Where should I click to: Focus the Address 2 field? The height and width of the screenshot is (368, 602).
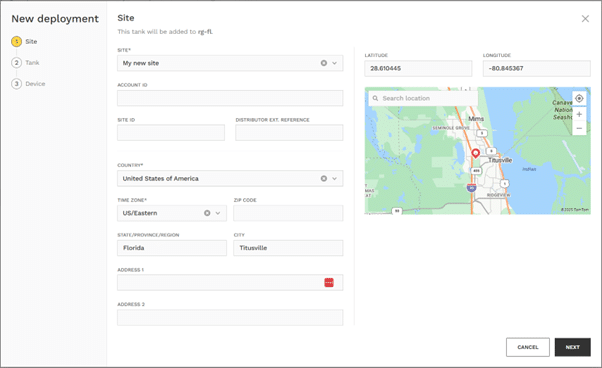pyautogui.click(x=230, y=318)
